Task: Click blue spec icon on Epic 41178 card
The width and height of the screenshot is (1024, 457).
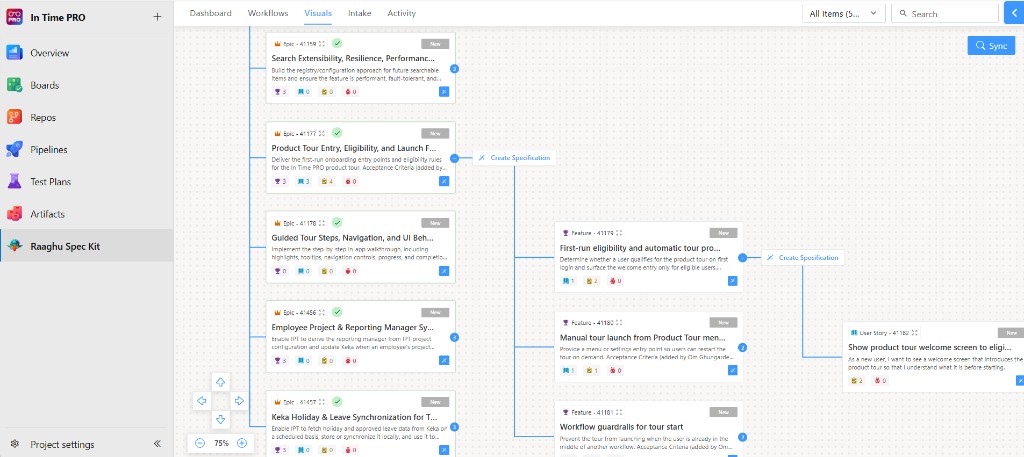Action: point(444,270)
